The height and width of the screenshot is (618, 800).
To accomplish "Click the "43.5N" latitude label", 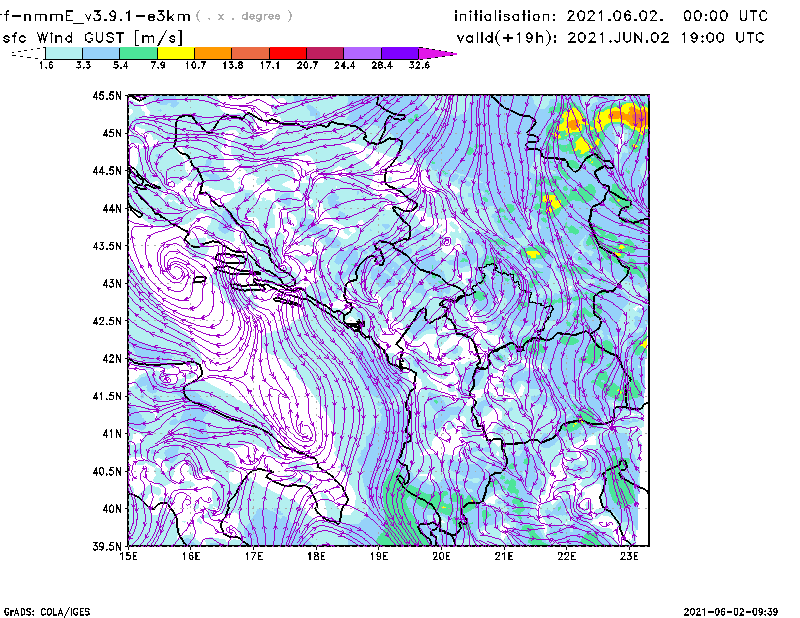I will point(107,246).
